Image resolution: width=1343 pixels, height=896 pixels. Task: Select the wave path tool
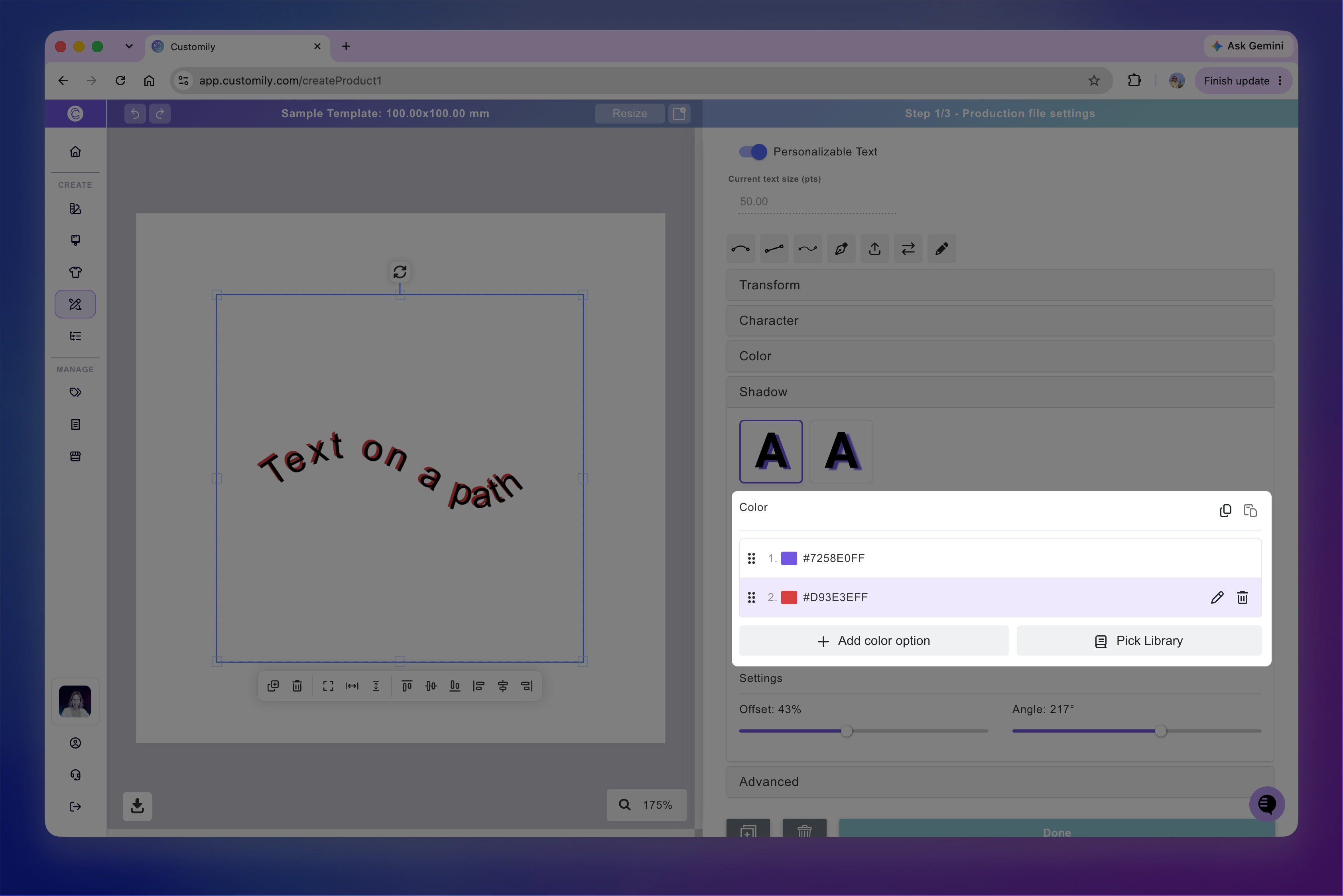pos(808,249)
